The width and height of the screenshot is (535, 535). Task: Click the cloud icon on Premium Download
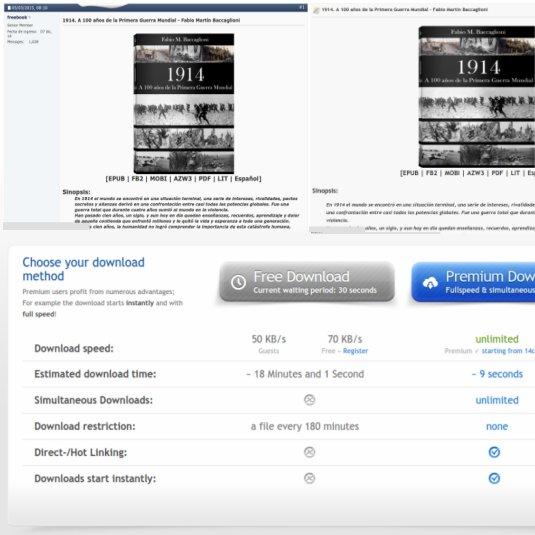[430, 283]
